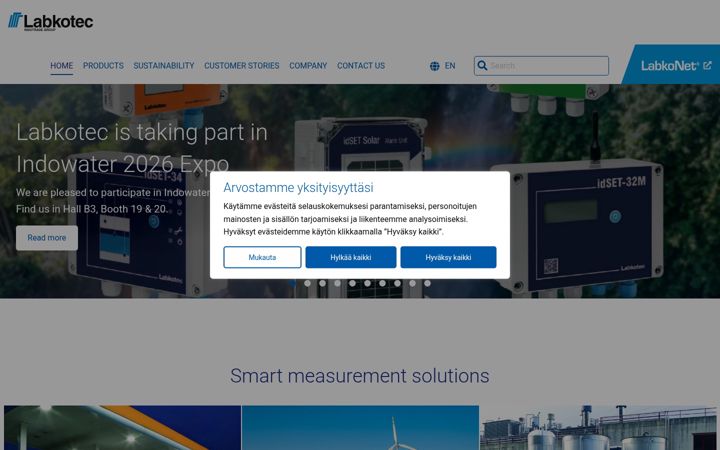Open the wind turbine image card
Image resolution: width=720 pixels, height=450 pixels.
click(360, 428)
